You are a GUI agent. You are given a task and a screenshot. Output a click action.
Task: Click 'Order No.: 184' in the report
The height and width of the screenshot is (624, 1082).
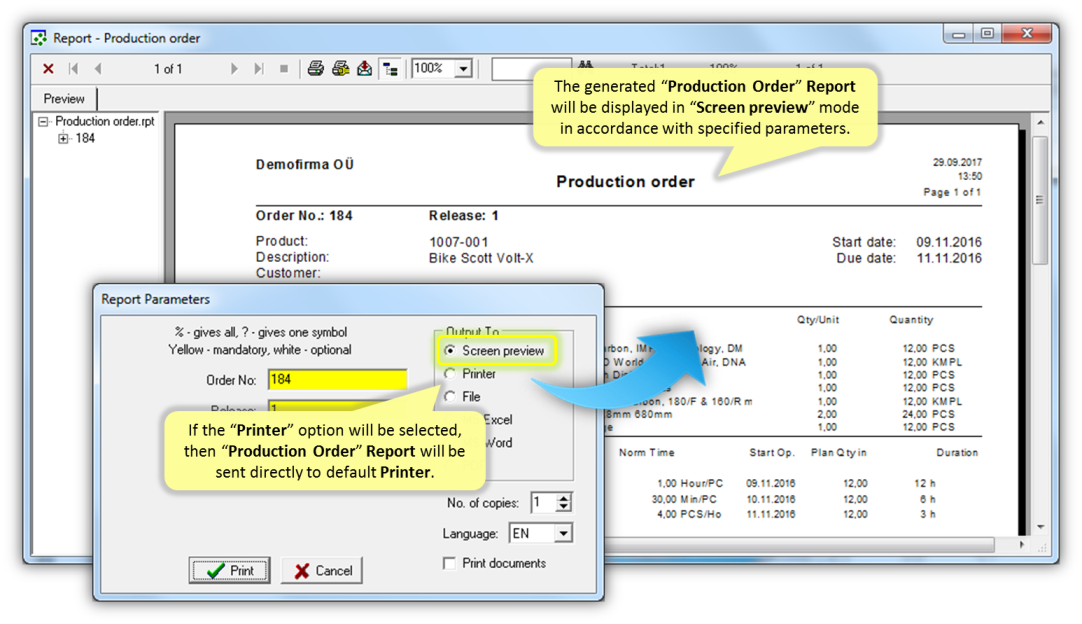[x=304, y=216]
